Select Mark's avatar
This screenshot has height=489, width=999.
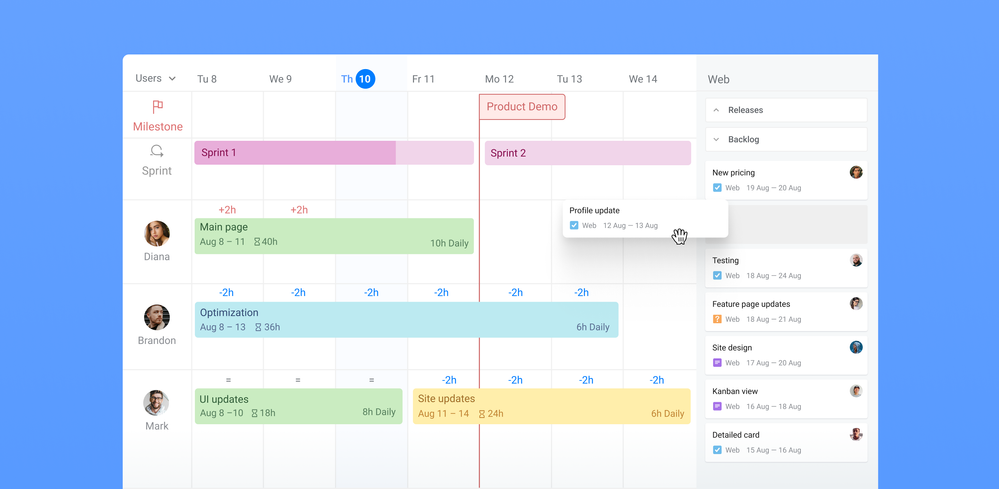(x=156, y=403)
